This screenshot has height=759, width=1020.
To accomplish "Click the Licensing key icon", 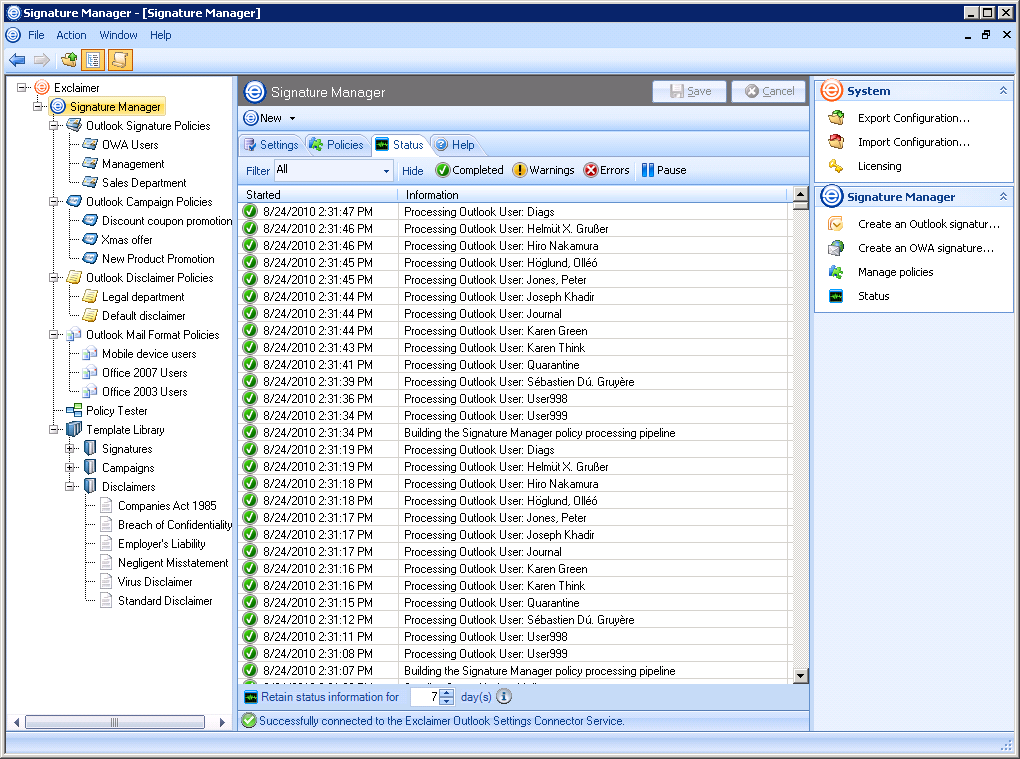I will [836, 166].
